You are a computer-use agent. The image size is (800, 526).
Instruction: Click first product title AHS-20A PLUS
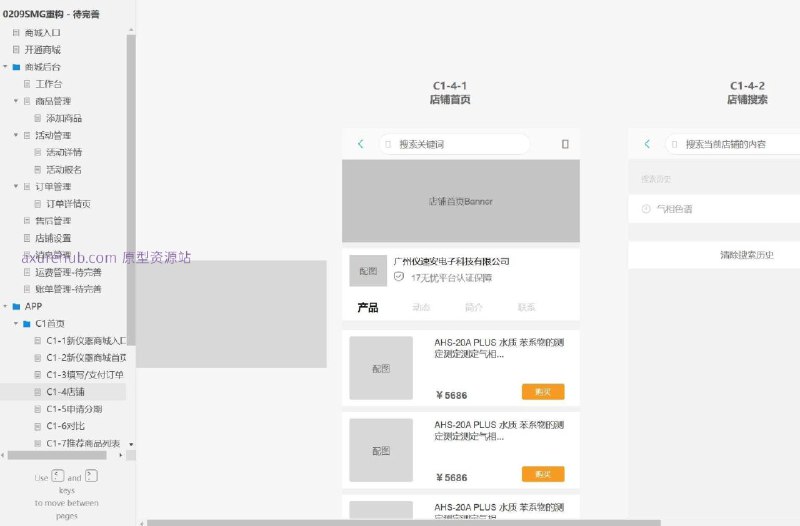click(x=499, y=348)
